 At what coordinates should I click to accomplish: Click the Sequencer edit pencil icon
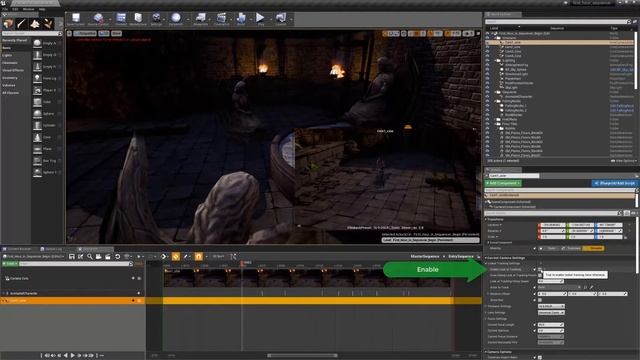pos(185,256)
